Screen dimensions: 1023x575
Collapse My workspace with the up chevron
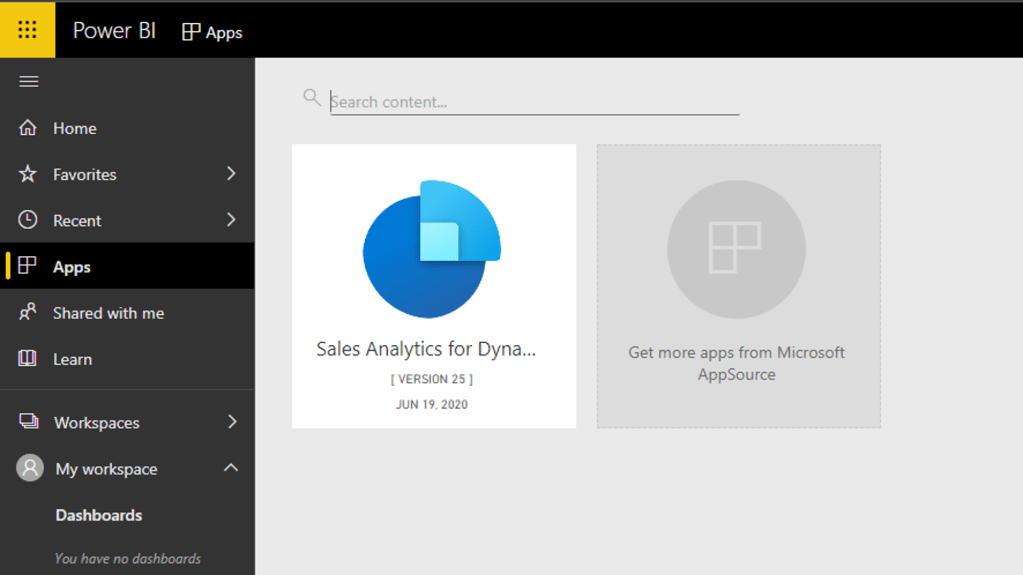coord(231,468)
